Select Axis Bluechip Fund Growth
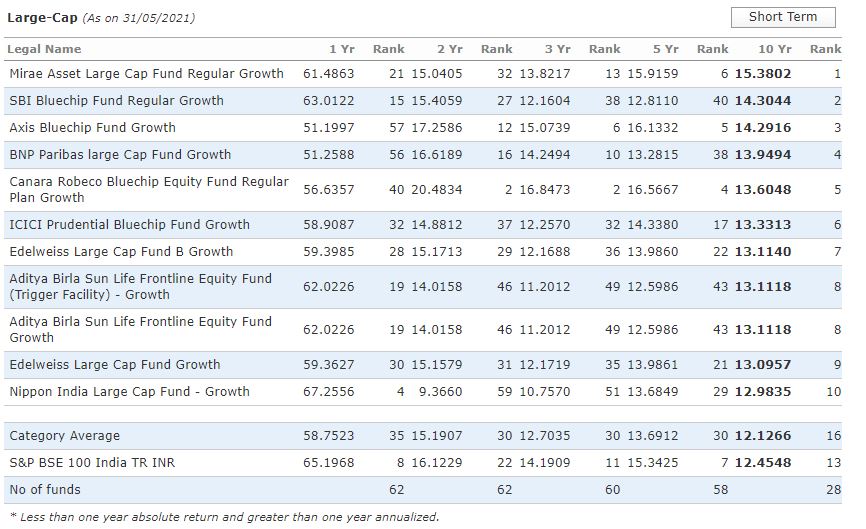Image resolution: width=866 pixels, height=529 pixels. click(x=92, y=127)
